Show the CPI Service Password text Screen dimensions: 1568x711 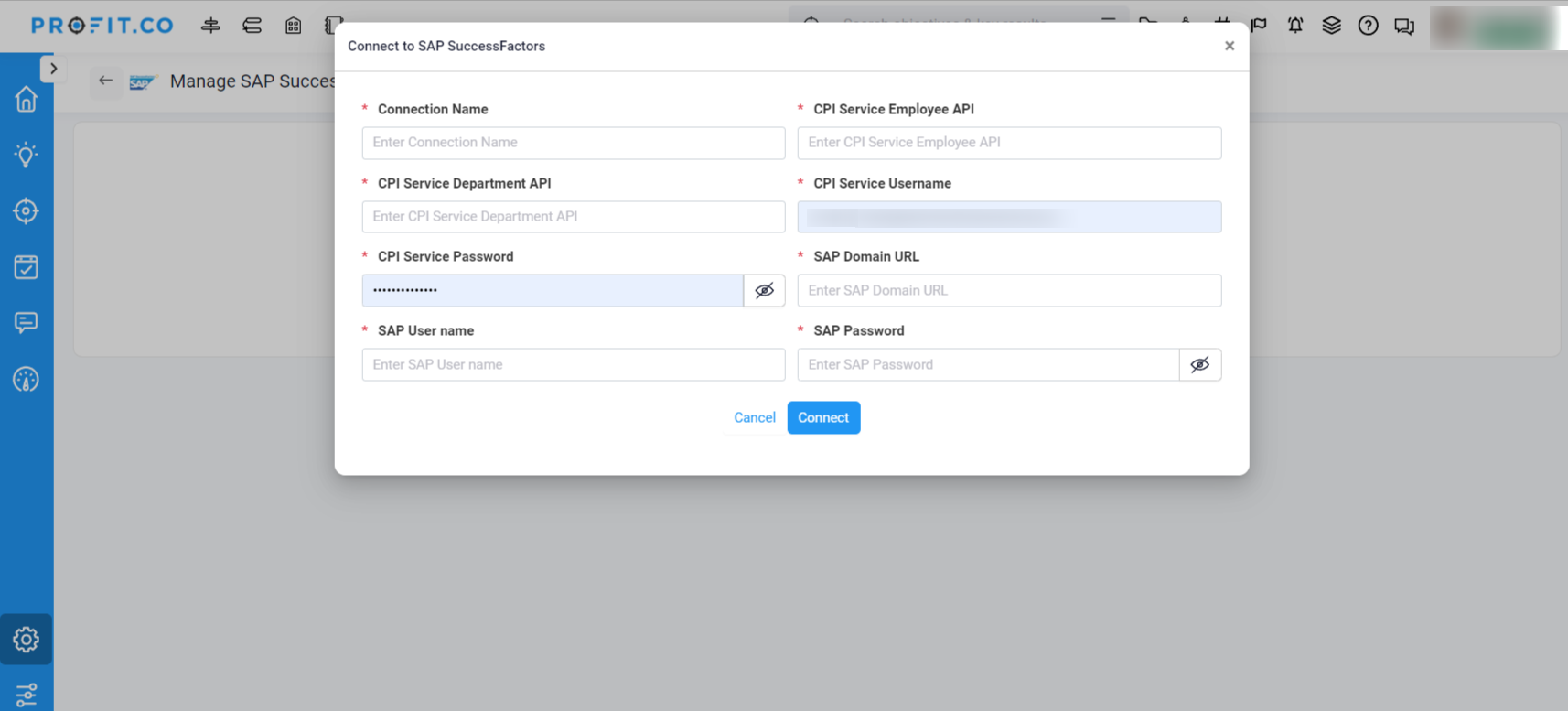(x=764, y=291)
